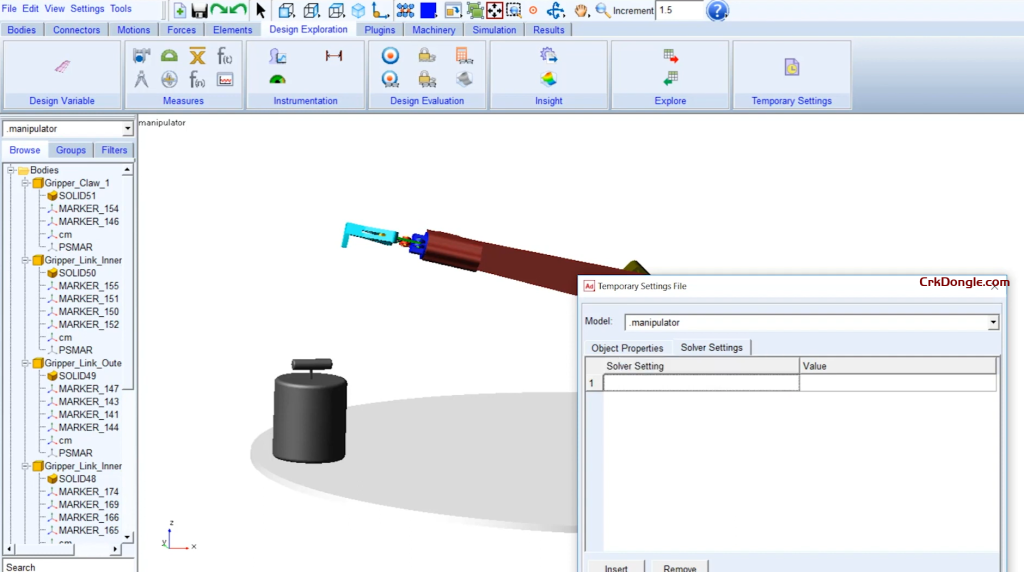
Task: Select the black arrow pointer tool
Action: [261, 11]
